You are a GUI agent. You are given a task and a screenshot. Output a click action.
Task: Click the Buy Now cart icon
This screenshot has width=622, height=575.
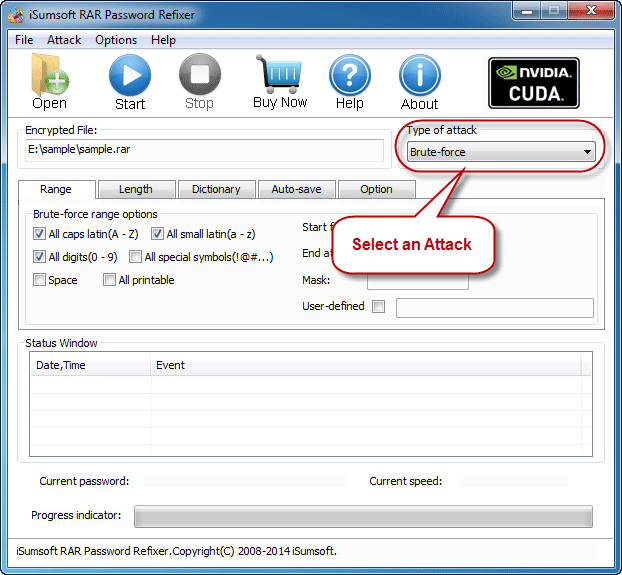[x=279, y=74]
